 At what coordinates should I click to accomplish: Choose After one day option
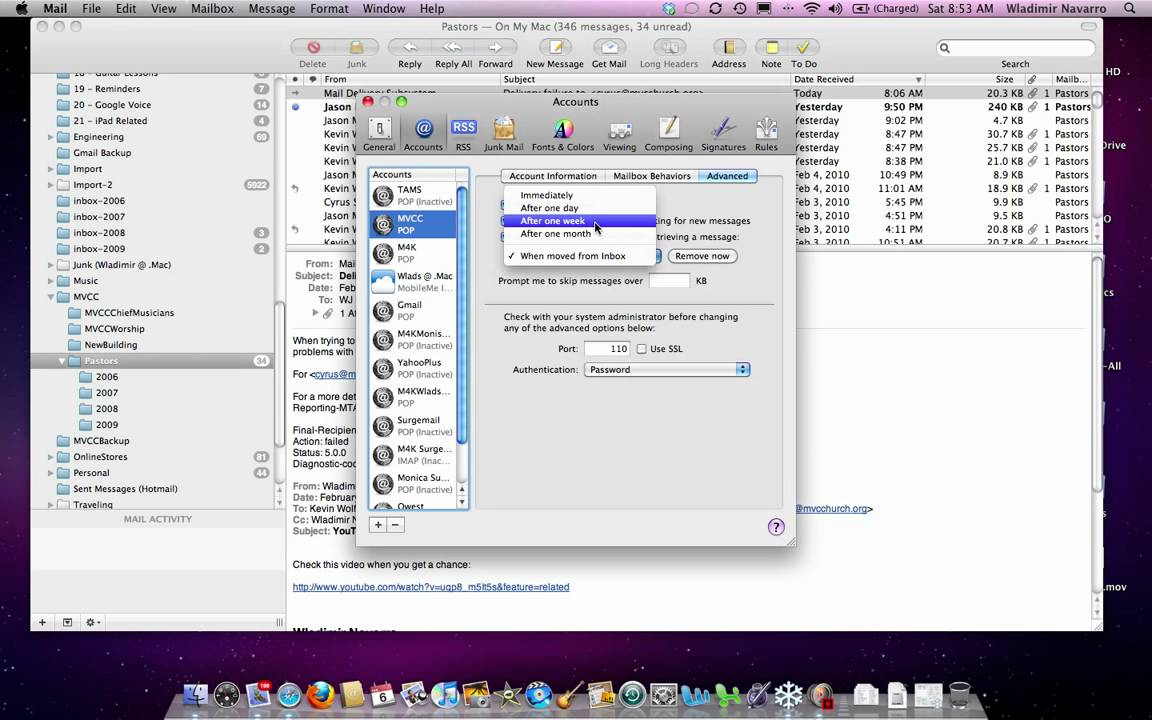click(579, 208)
